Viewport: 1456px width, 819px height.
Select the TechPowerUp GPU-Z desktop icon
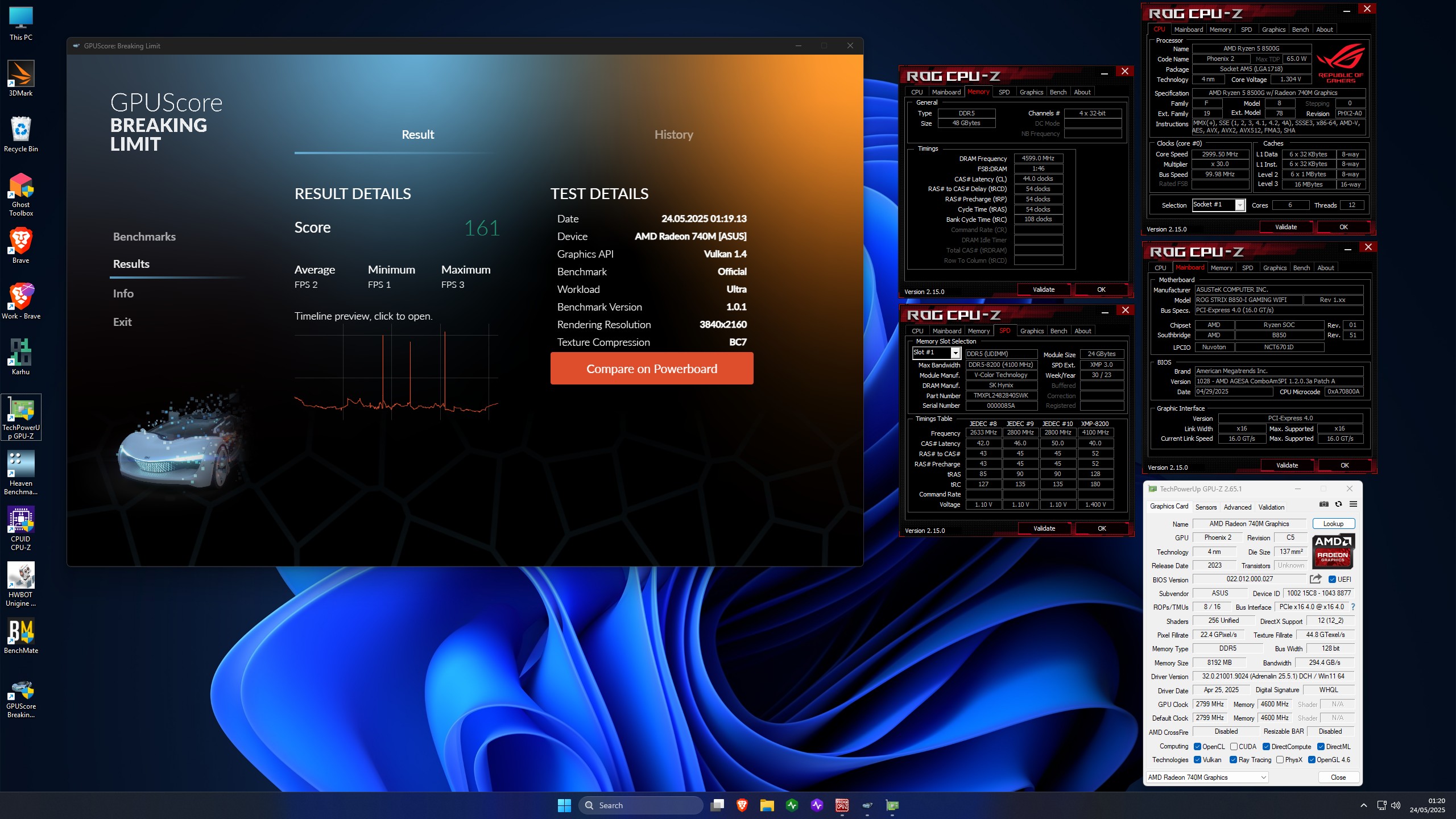21,417
